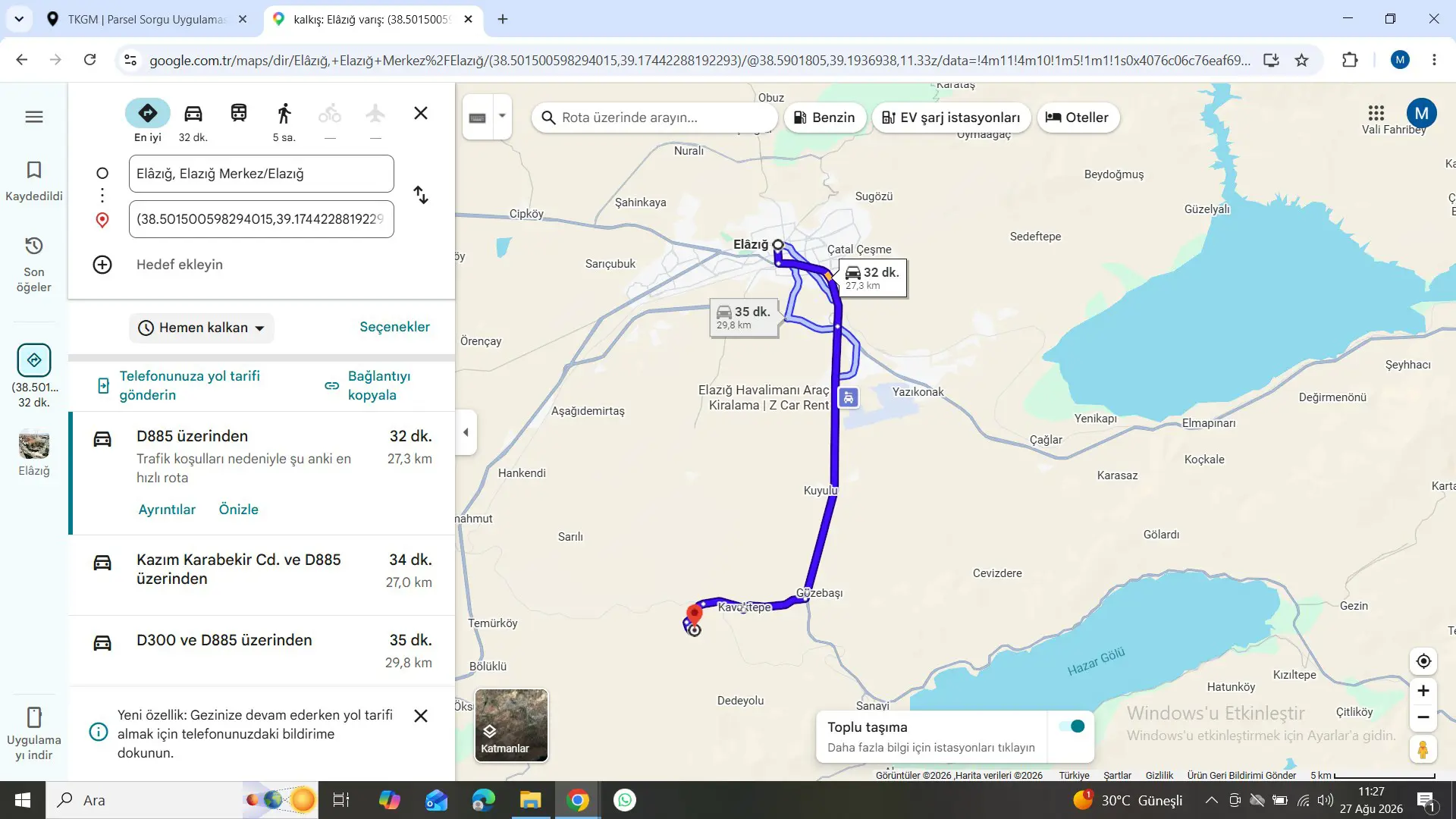
Task: Close the directions panel with the X
Action: click(x=421, y=113)
